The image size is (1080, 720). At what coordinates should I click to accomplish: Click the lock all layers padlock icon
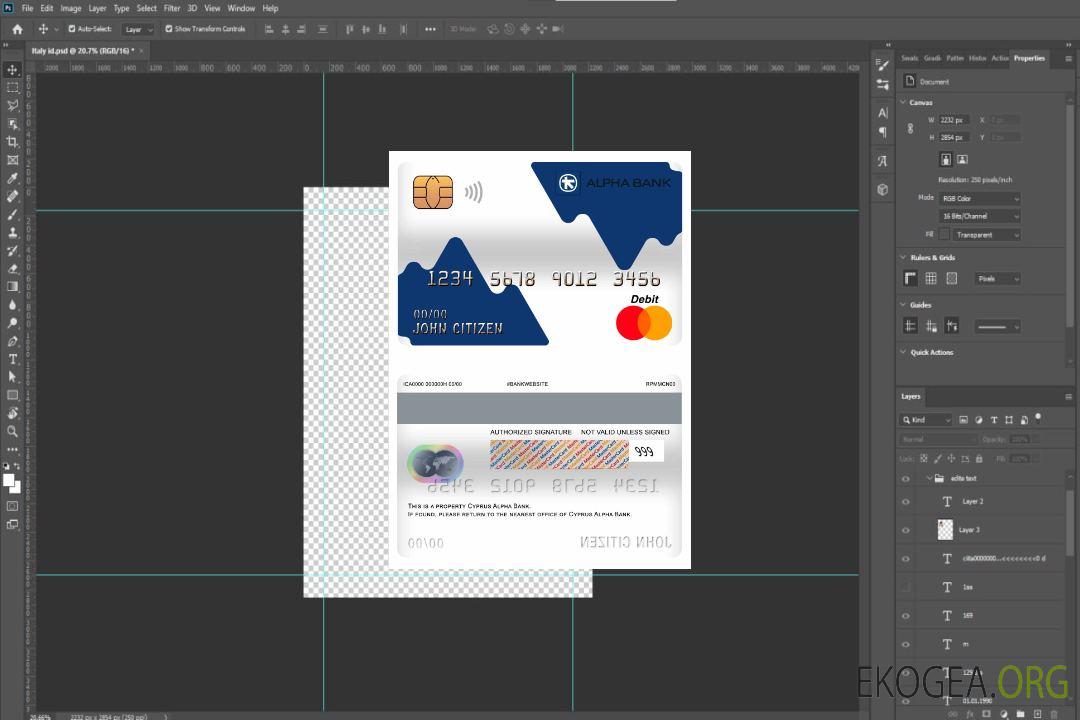(979, 458)
